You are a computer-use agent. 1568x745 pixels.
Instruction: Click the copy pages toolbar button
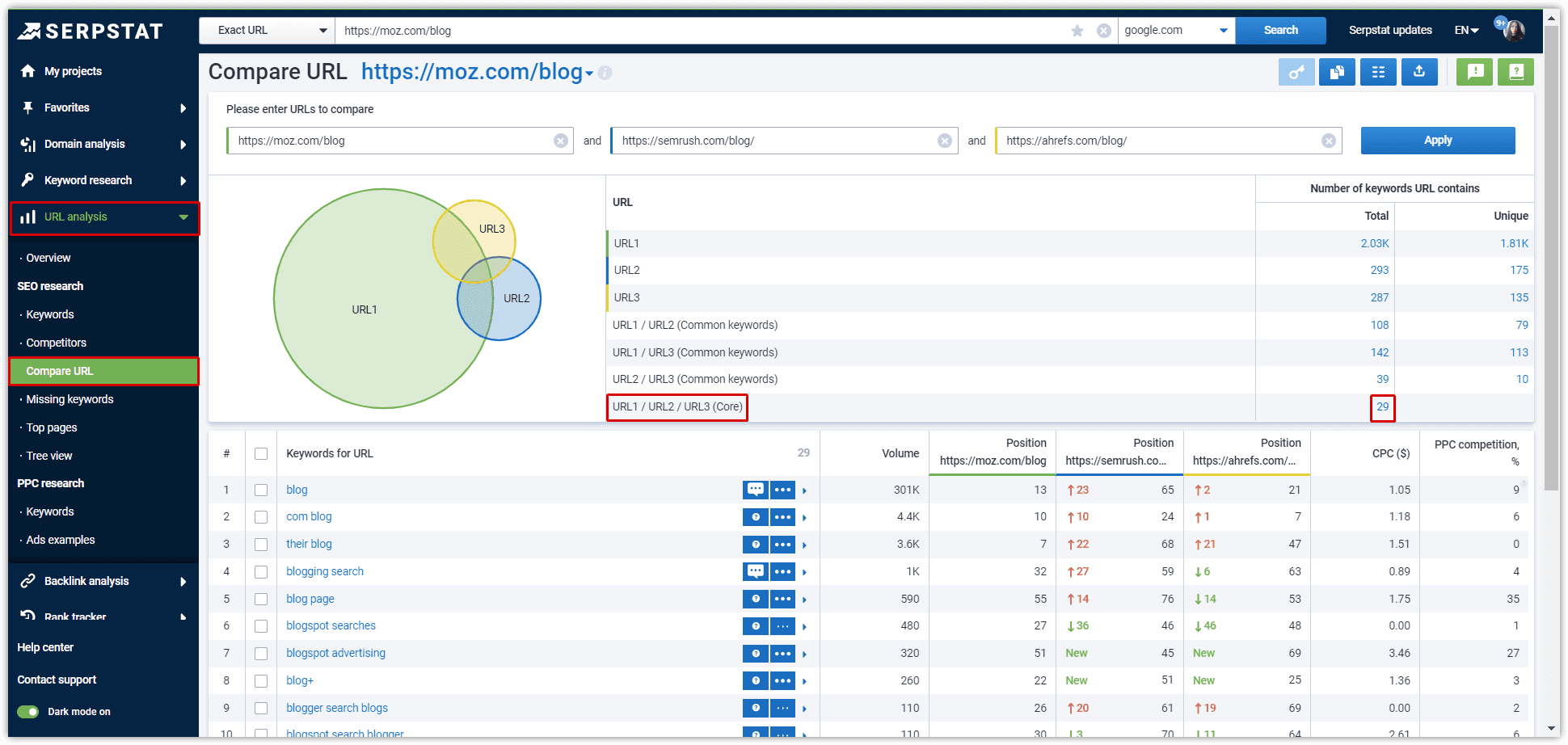(x=1337, y=72)
